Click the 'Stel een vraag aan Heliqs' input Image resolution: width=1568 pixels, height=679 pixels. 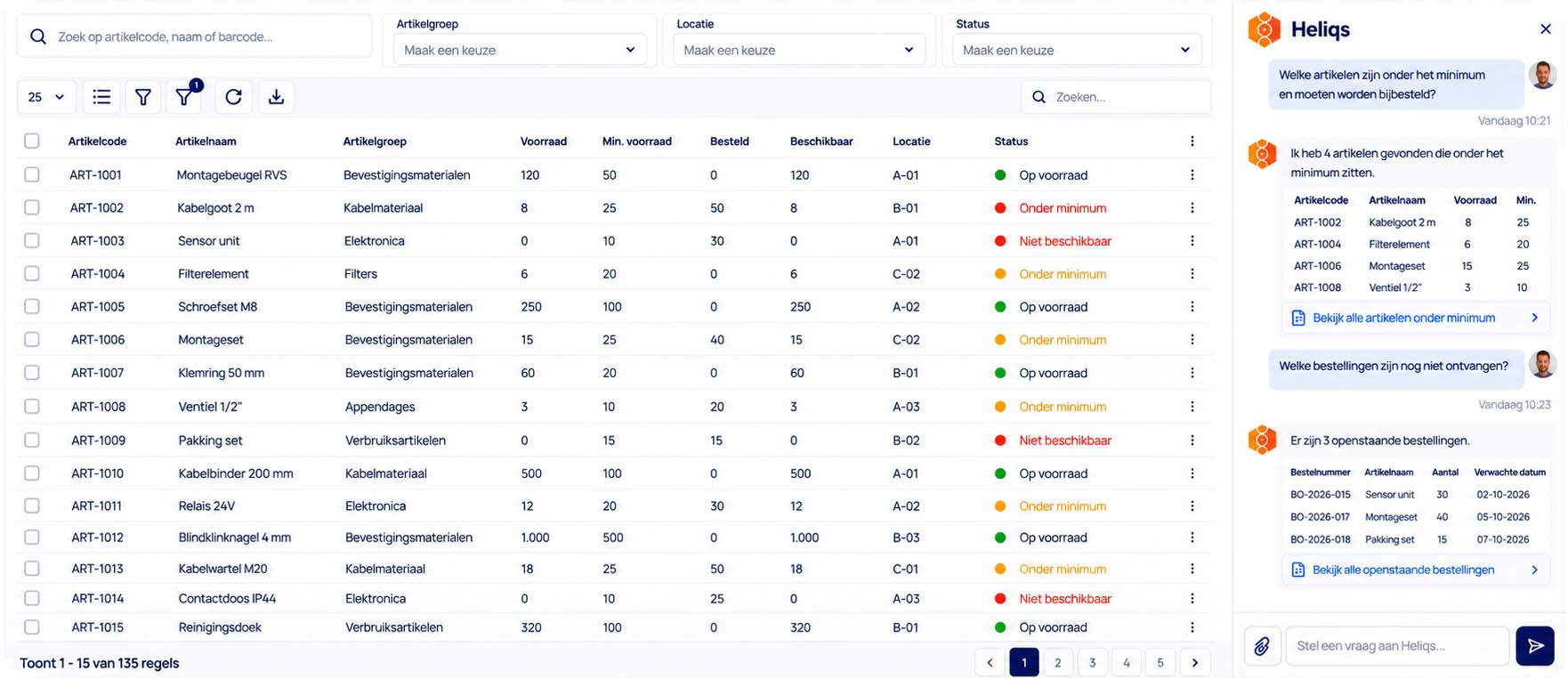pos(1397,646)
